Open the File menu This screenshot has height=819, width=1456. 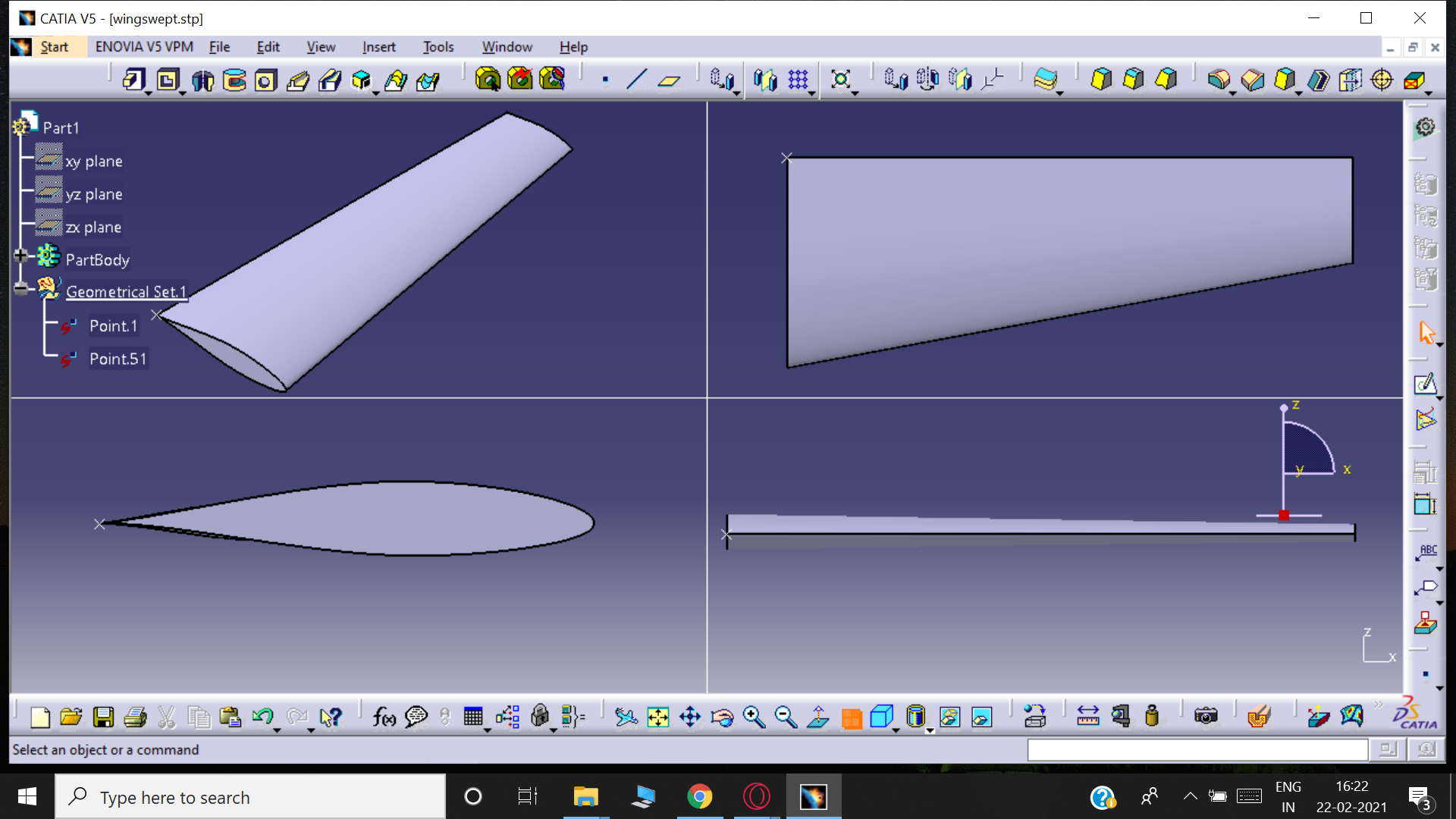[x=219, y=47]
